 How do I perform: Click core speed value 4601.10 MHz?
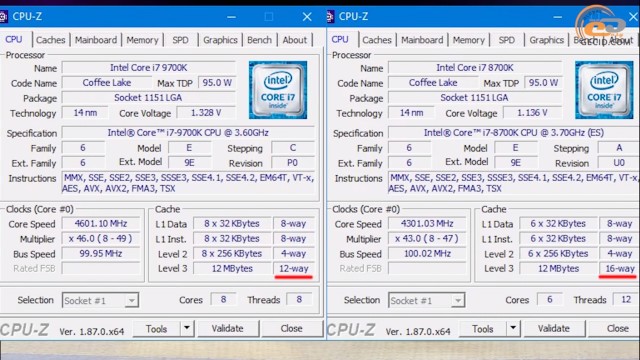(x=101, y=224)
